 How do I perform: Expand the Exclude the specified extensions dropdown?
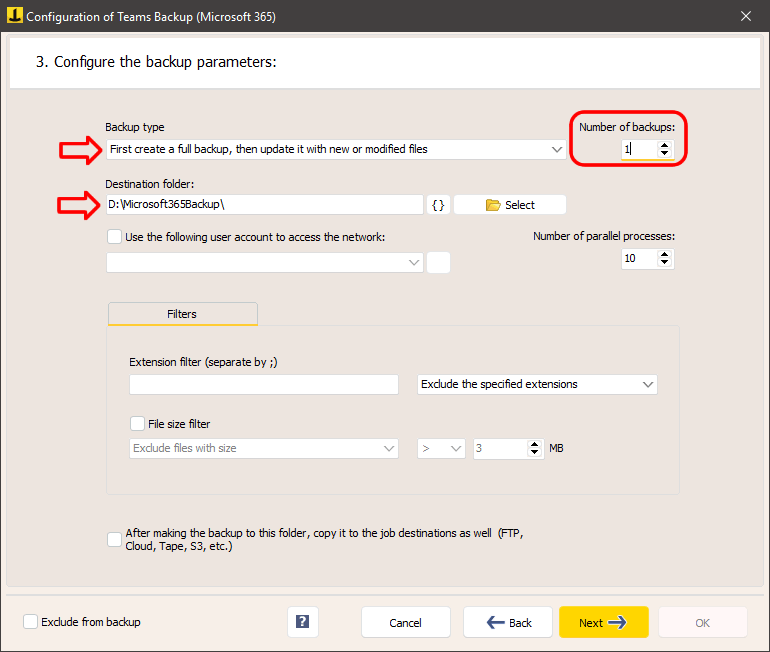coord(537,384)
